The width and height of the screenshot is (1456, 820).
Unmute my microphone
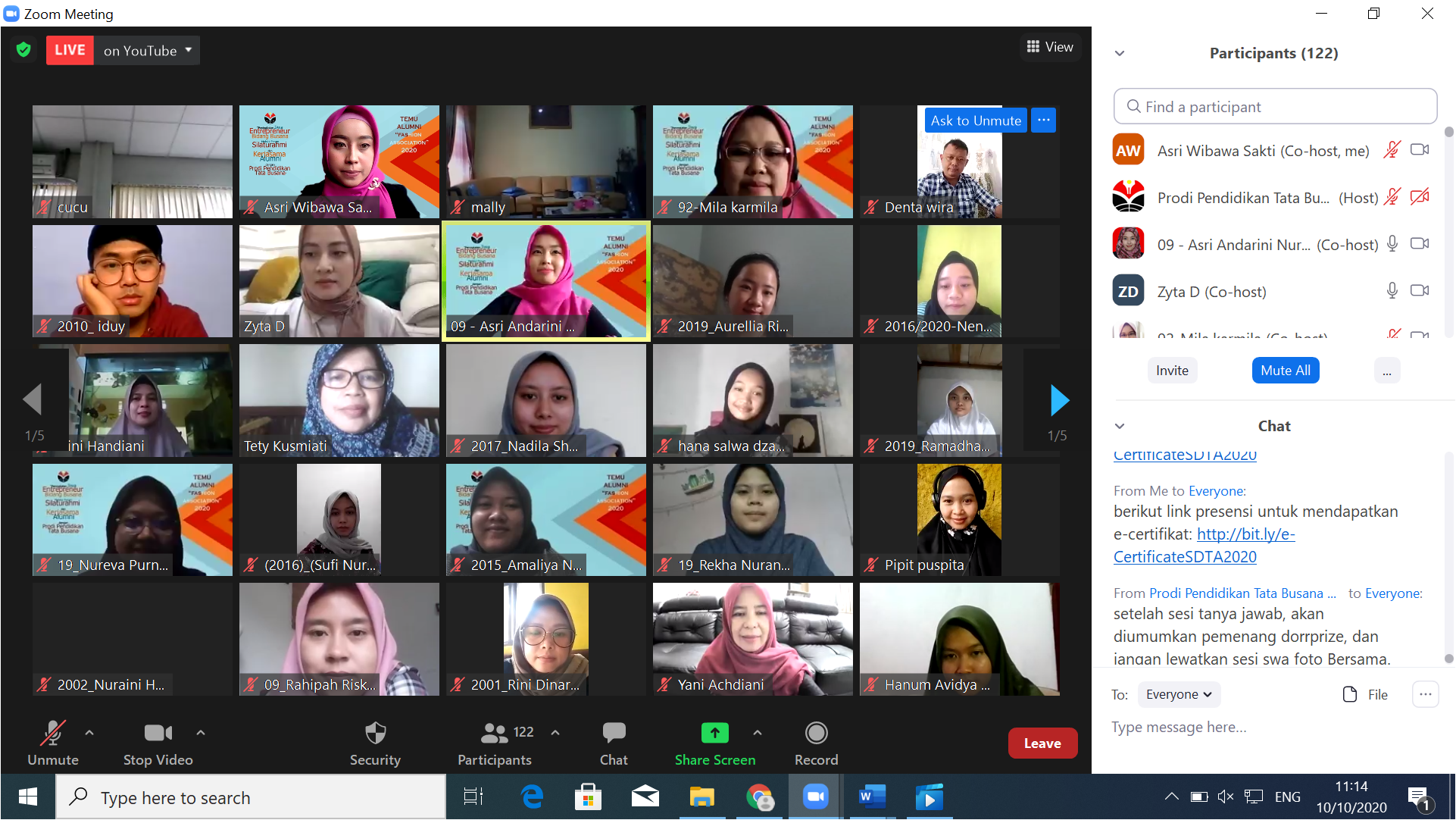(x=52, y=743)
